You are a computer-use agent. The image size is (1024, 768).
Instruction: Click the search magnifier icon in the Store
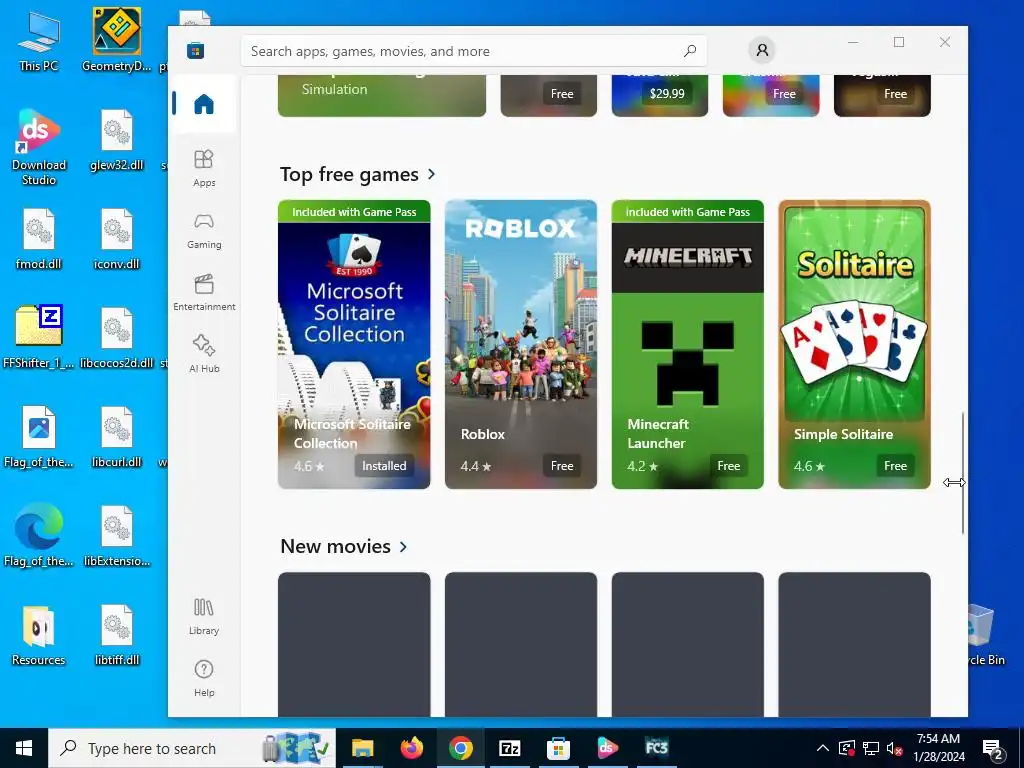pyautogui.click(x=690, y=51)
